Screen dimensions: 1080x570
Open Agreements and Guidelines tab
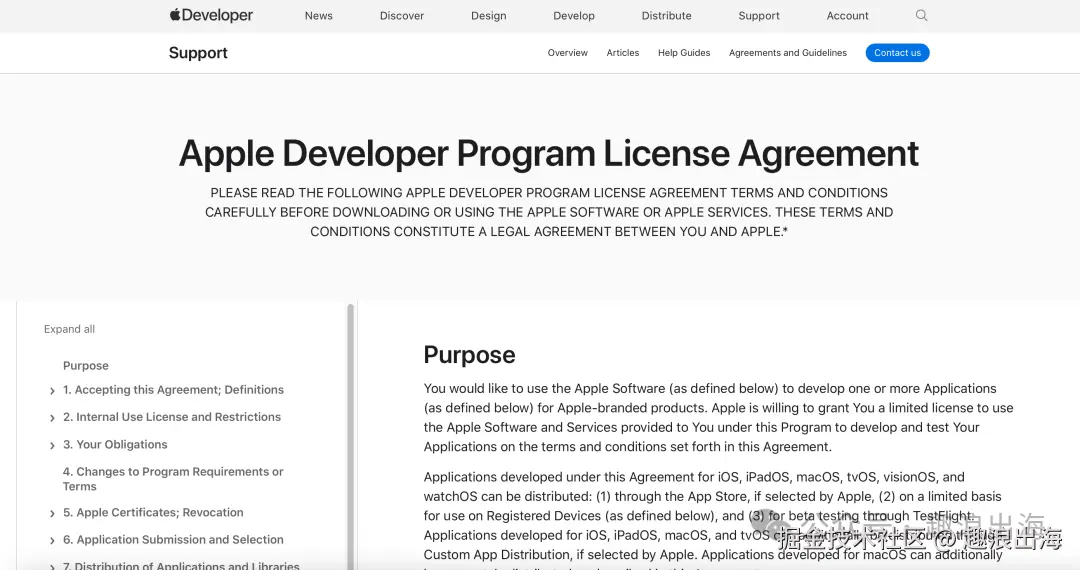point(788,53)
